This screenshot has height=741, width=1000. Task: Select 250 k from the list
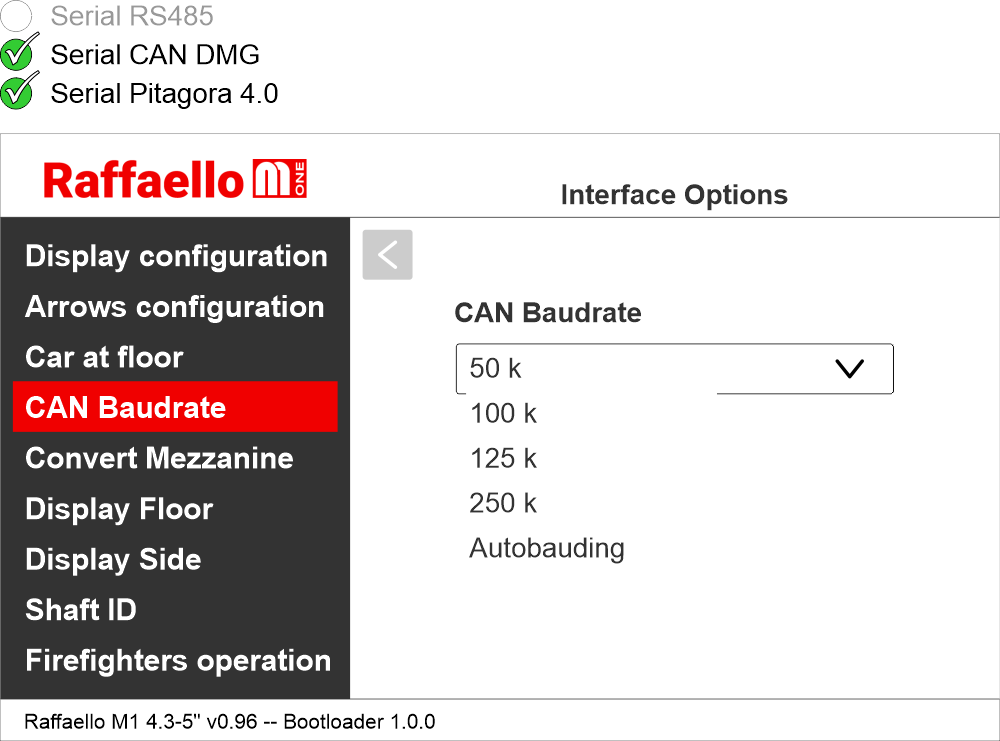click(x=503, y=503)
